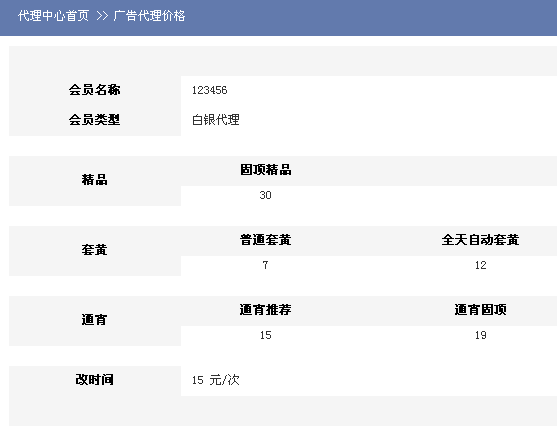Click the 广告代理价格 breadcrumb text
Screen dimensions: 557x427
(149, 16)
